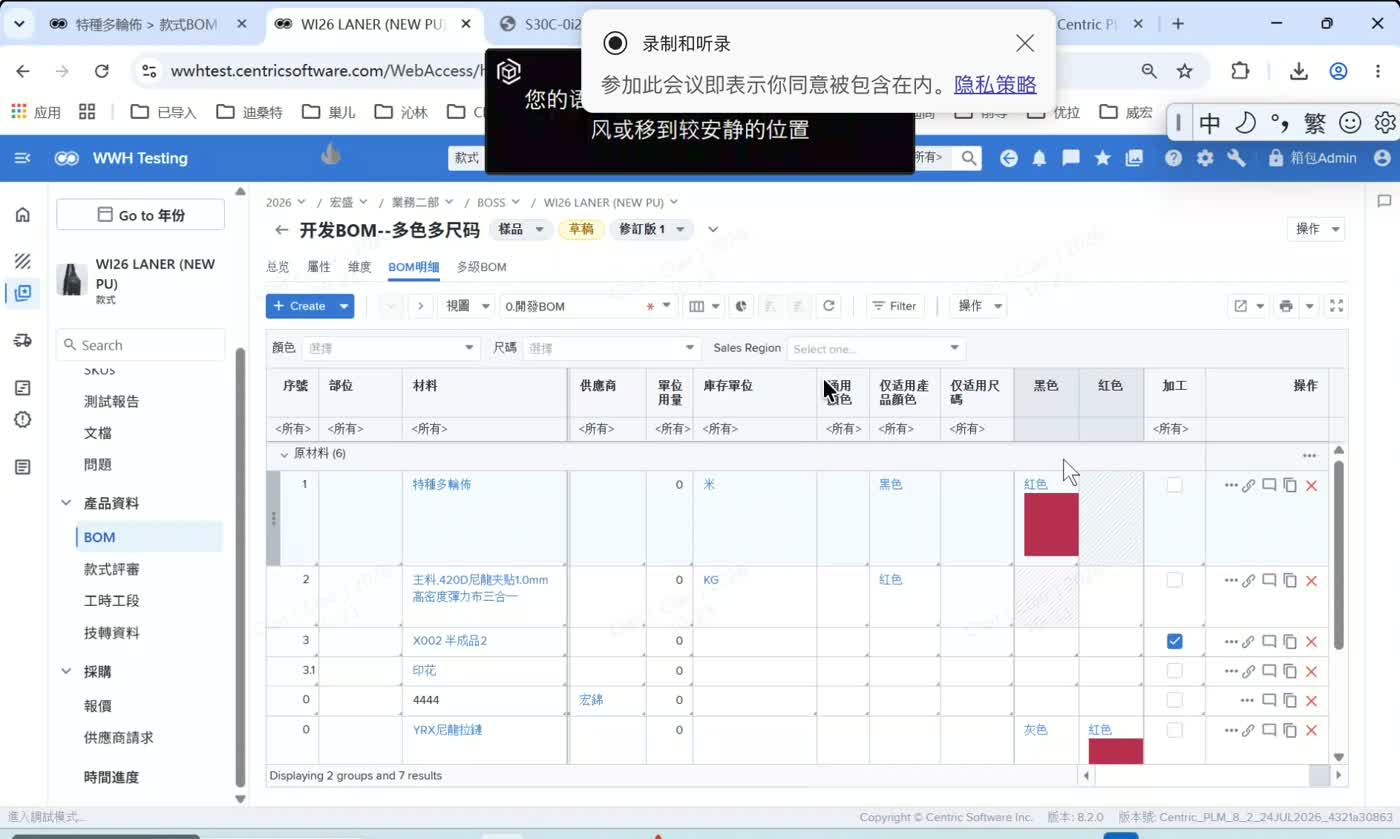1400x839 pixels.
Task: Open the settings gear in the blue header
Action: (x=1205, y=158)
